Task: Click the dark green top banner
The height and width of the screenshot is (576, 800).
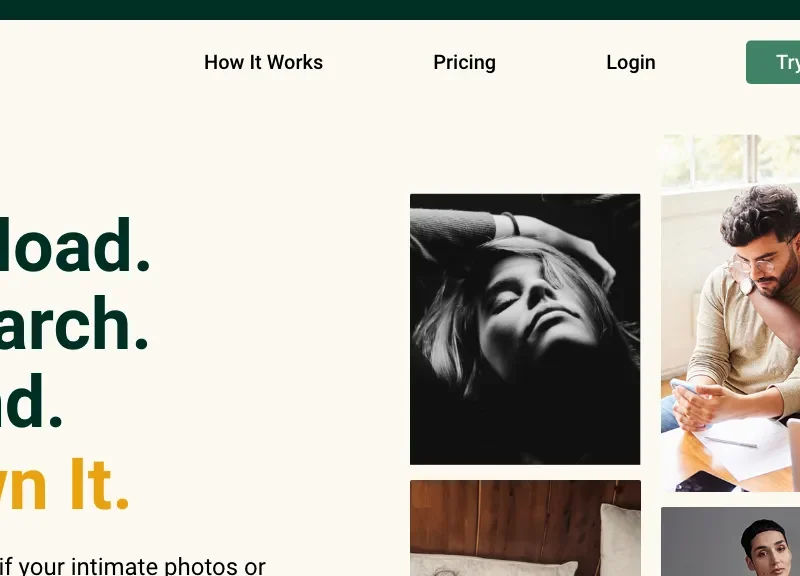Action: pos(400,10)
